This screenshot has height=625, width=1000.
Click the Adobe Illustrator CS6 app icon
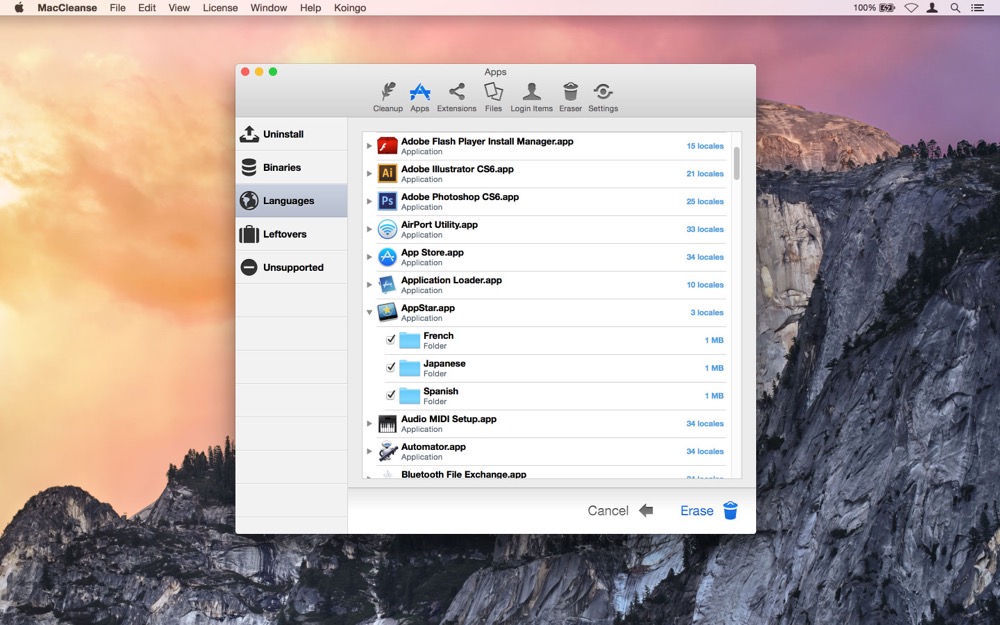pyautogui.click(x=387, y=173)
